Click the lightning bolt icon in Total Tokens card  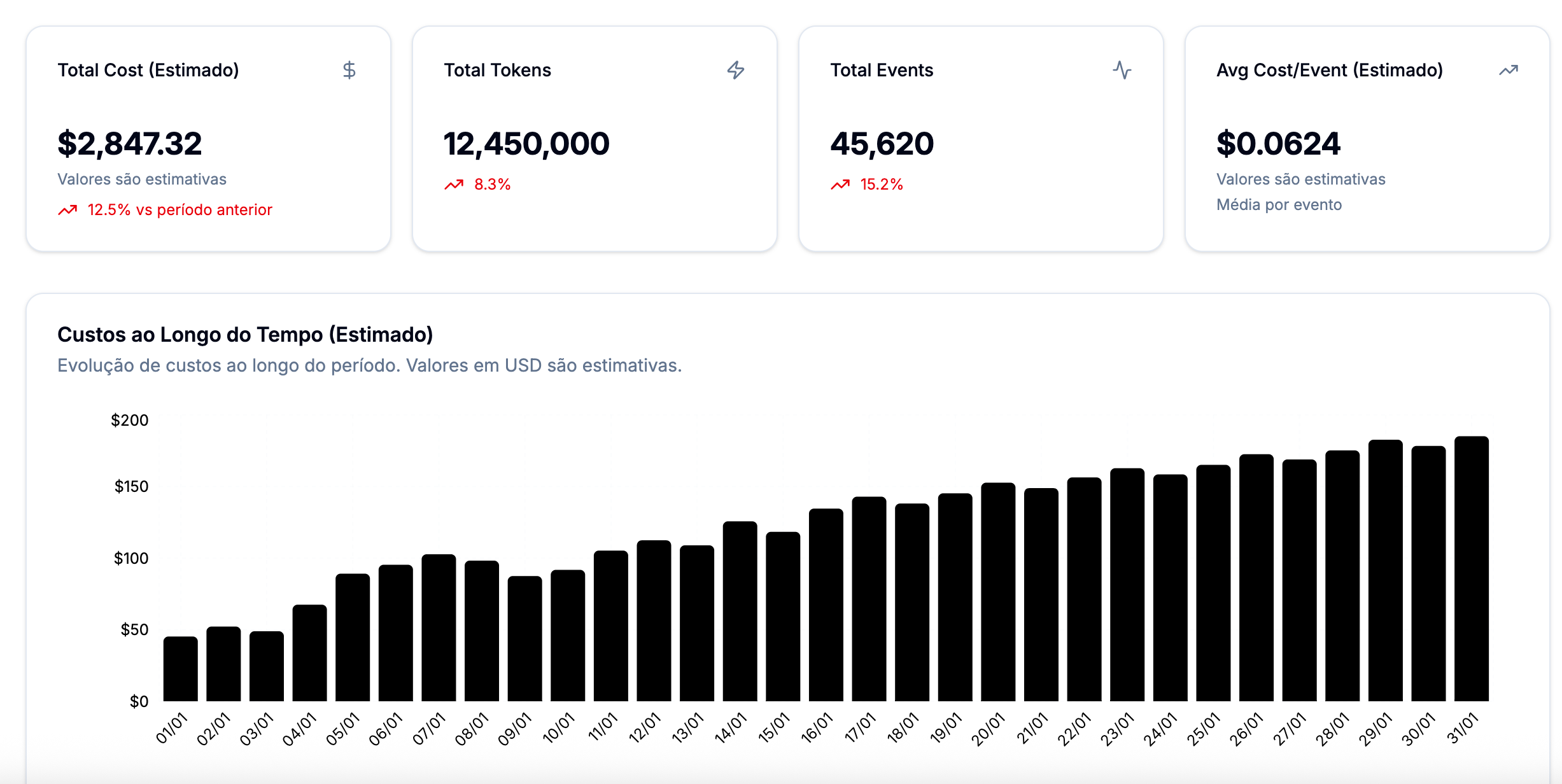click(x=735, y=70)
